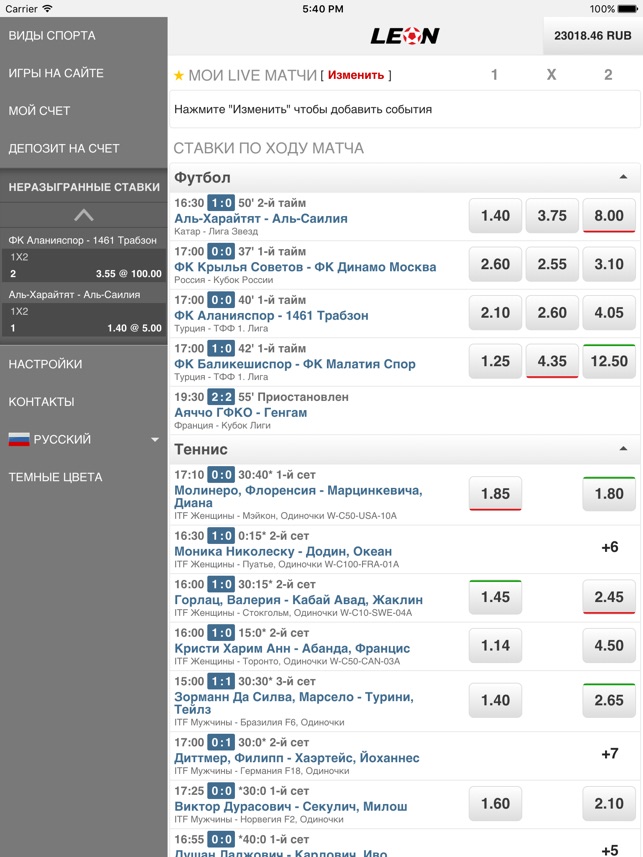
Task: Open match Диттмер, Филипп - Хаэртейс, Йоханнес
Action: point(297,758)
